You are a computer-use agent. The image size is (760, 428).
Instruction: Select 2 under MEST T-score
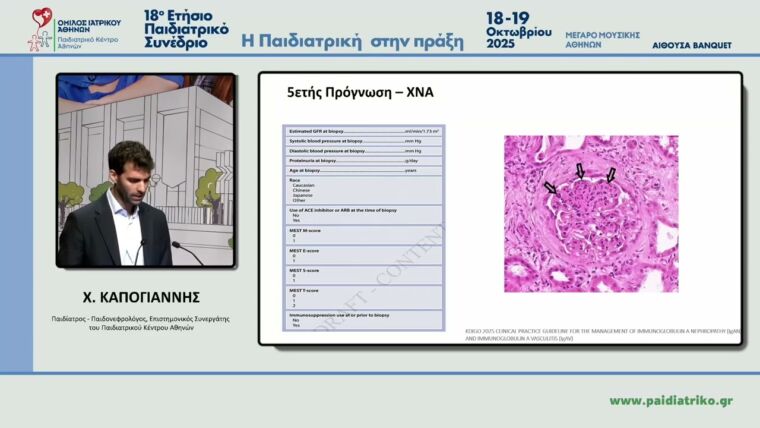[294, 305]
